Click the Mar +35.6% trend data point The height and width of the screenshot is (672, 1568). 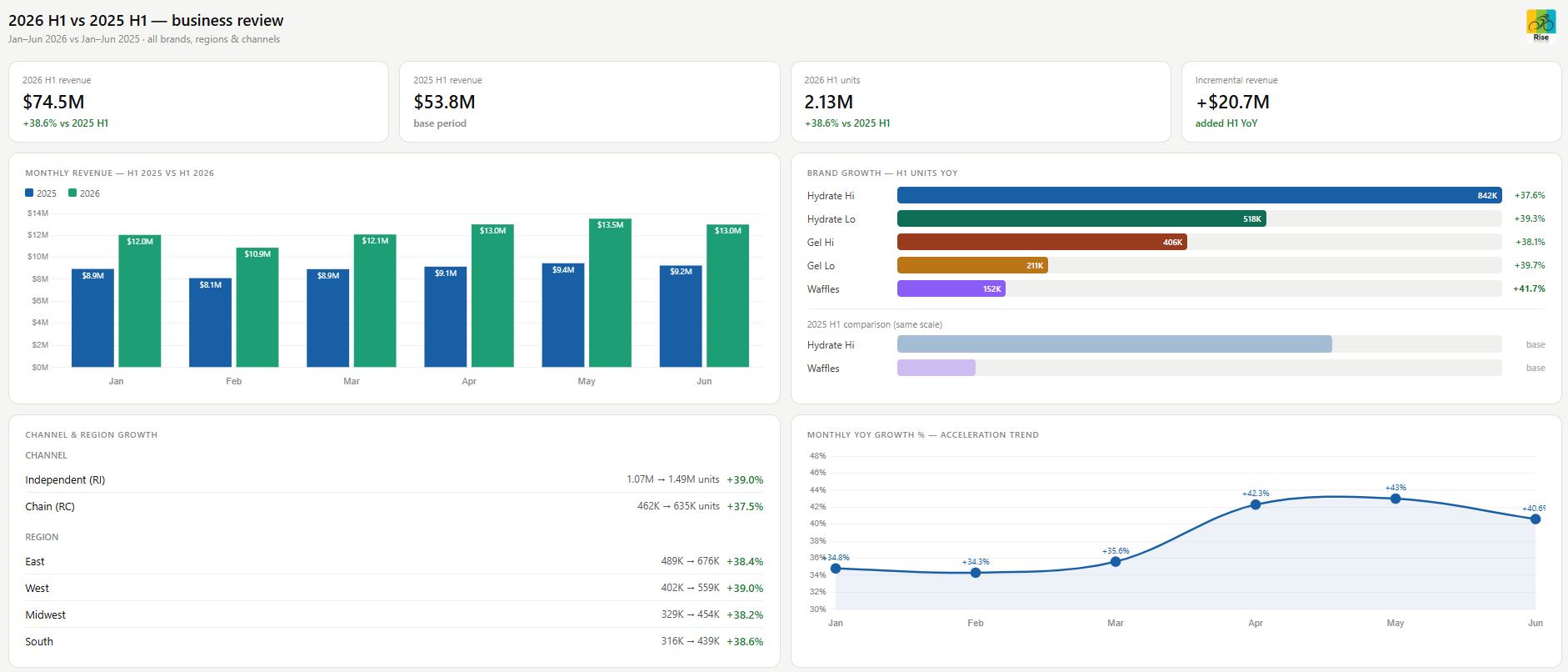click(x=1116, y=562)
